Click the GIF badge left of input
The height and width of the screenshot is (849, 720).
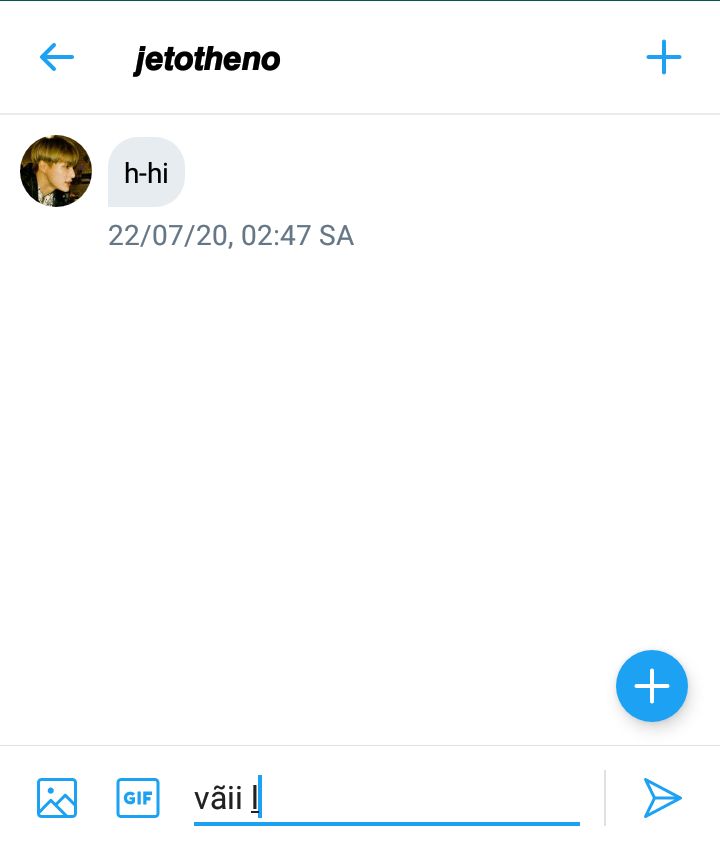138,798
